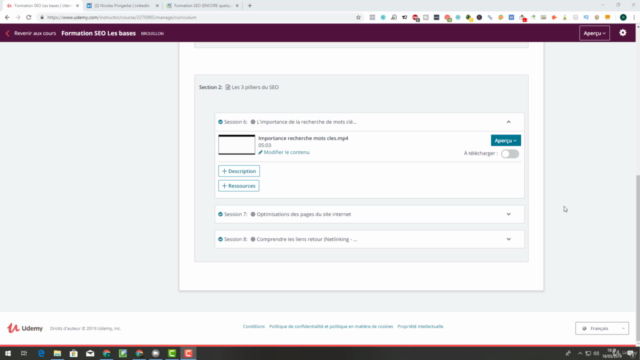
Task: Click Revenir aux cours link
Action: point(35,33)
